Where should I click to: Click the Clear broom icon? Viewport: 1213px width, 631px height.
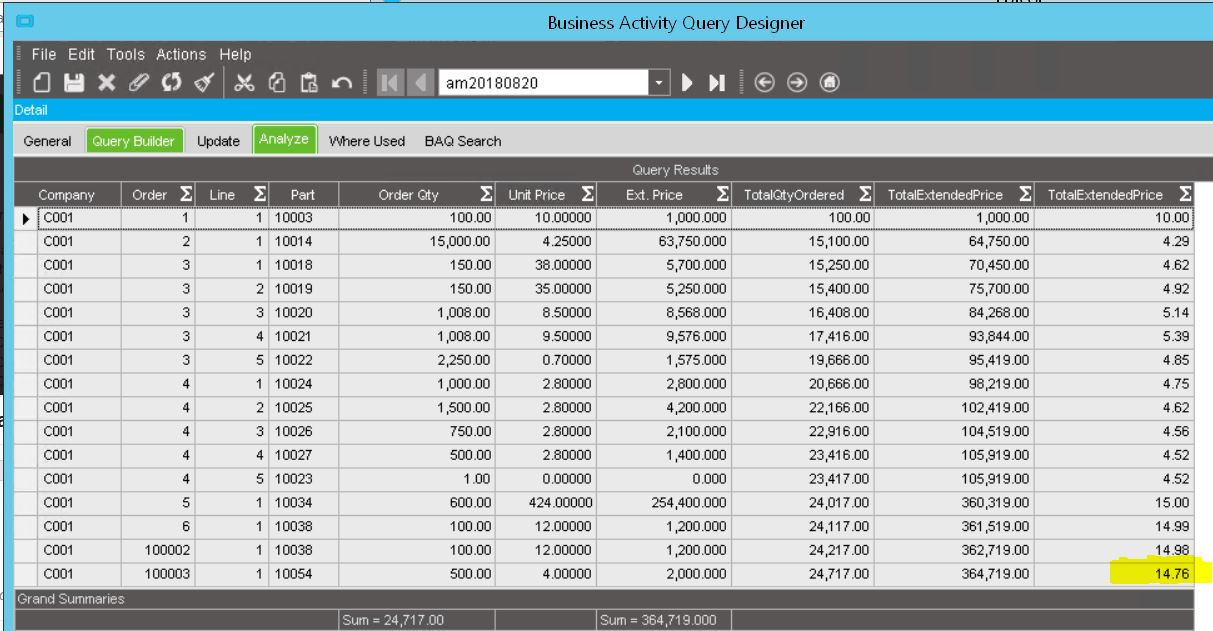coord(204,83)
